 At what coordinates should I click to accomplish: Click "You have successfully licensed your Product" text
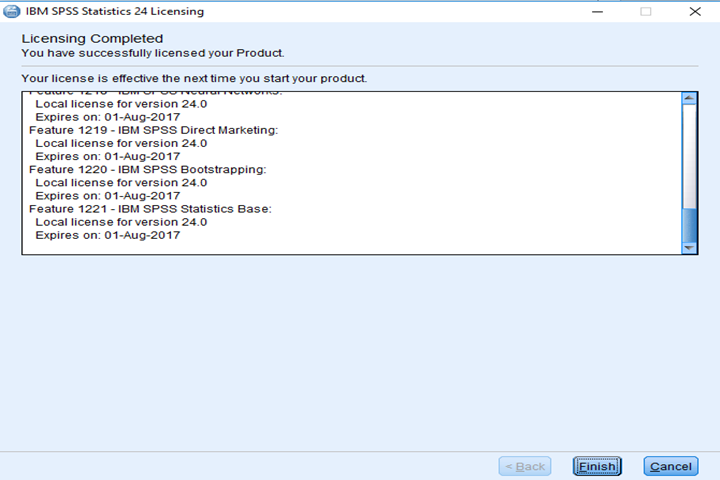[153, 53]
